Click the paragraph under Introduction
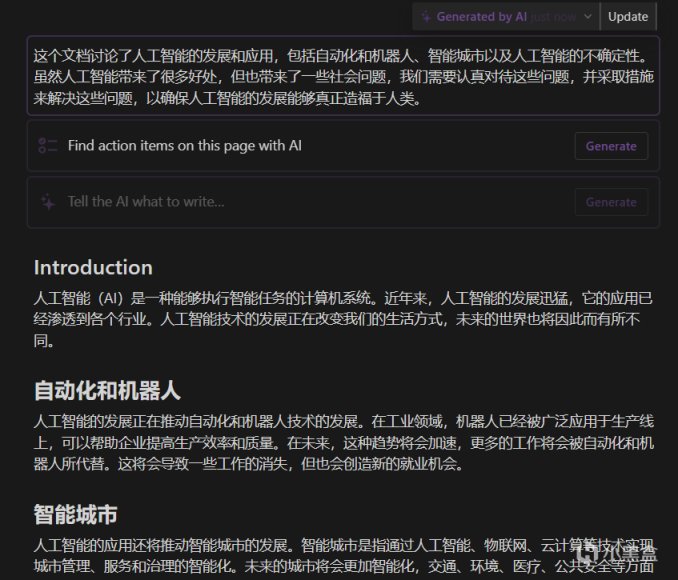The height and width of the screenshot is (580, 678). (343, 319)
